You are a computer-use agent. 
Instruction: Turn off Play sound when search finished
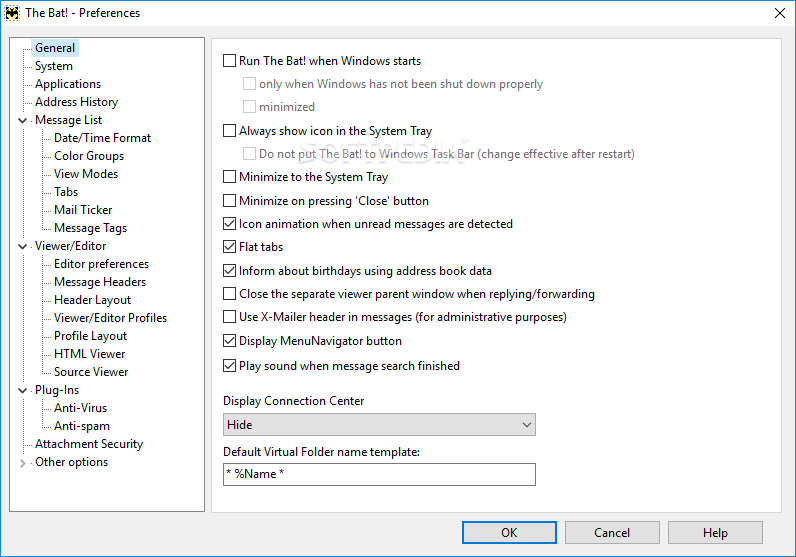point(230,366)
